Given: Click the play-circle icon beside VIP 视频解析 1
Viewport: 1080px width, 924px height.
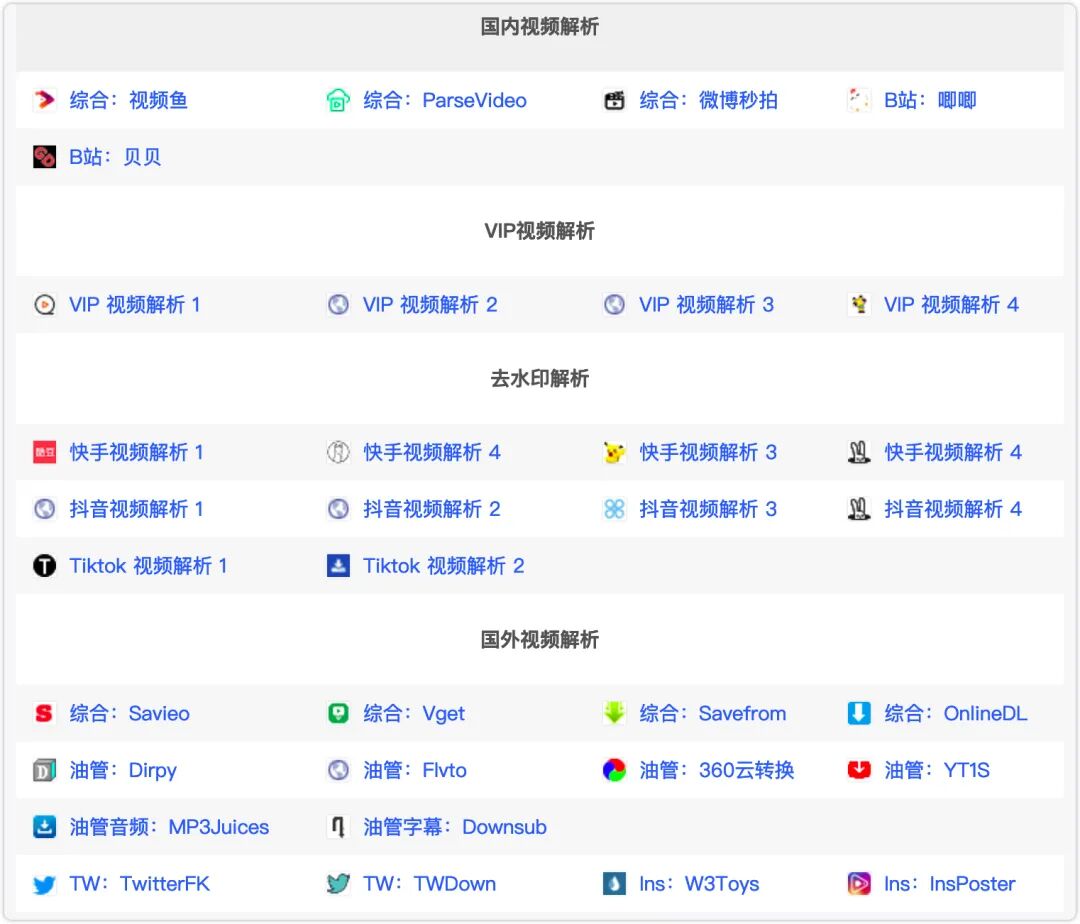Looking at the screenshot, I should pos(45,304).
